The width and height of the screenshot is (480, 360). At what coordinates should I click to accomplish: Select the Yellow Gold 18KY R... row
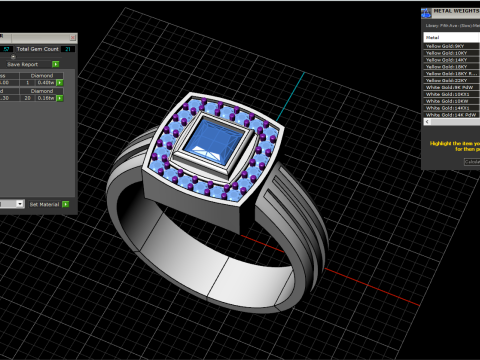pyautogui.click(x=451, y=74)
